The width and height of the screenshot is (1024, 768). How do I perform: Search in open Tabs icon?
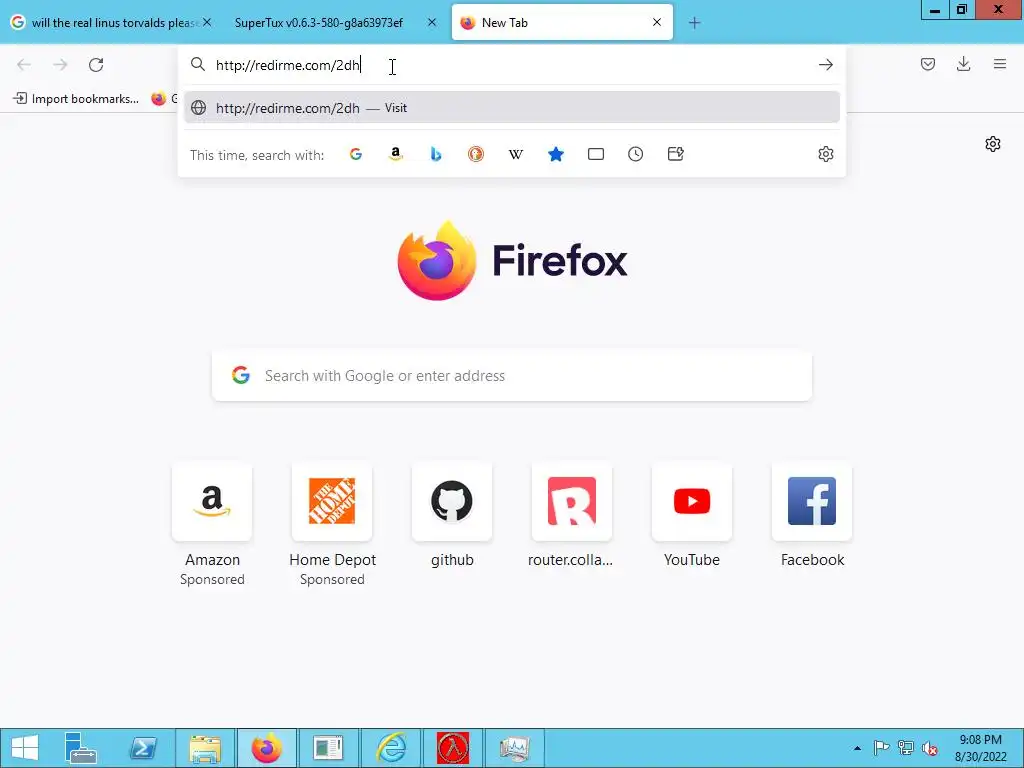[x=596, y=154]
